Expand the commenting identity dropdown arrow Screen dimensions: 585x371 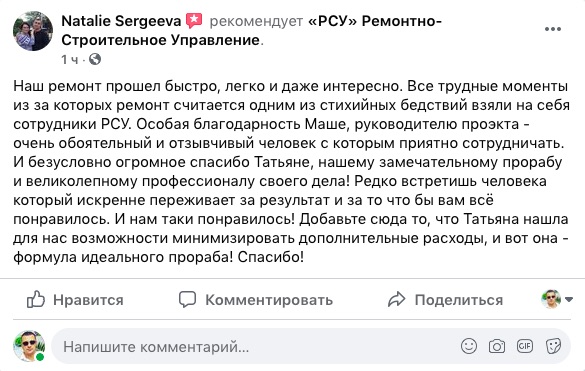coord(569,299)
